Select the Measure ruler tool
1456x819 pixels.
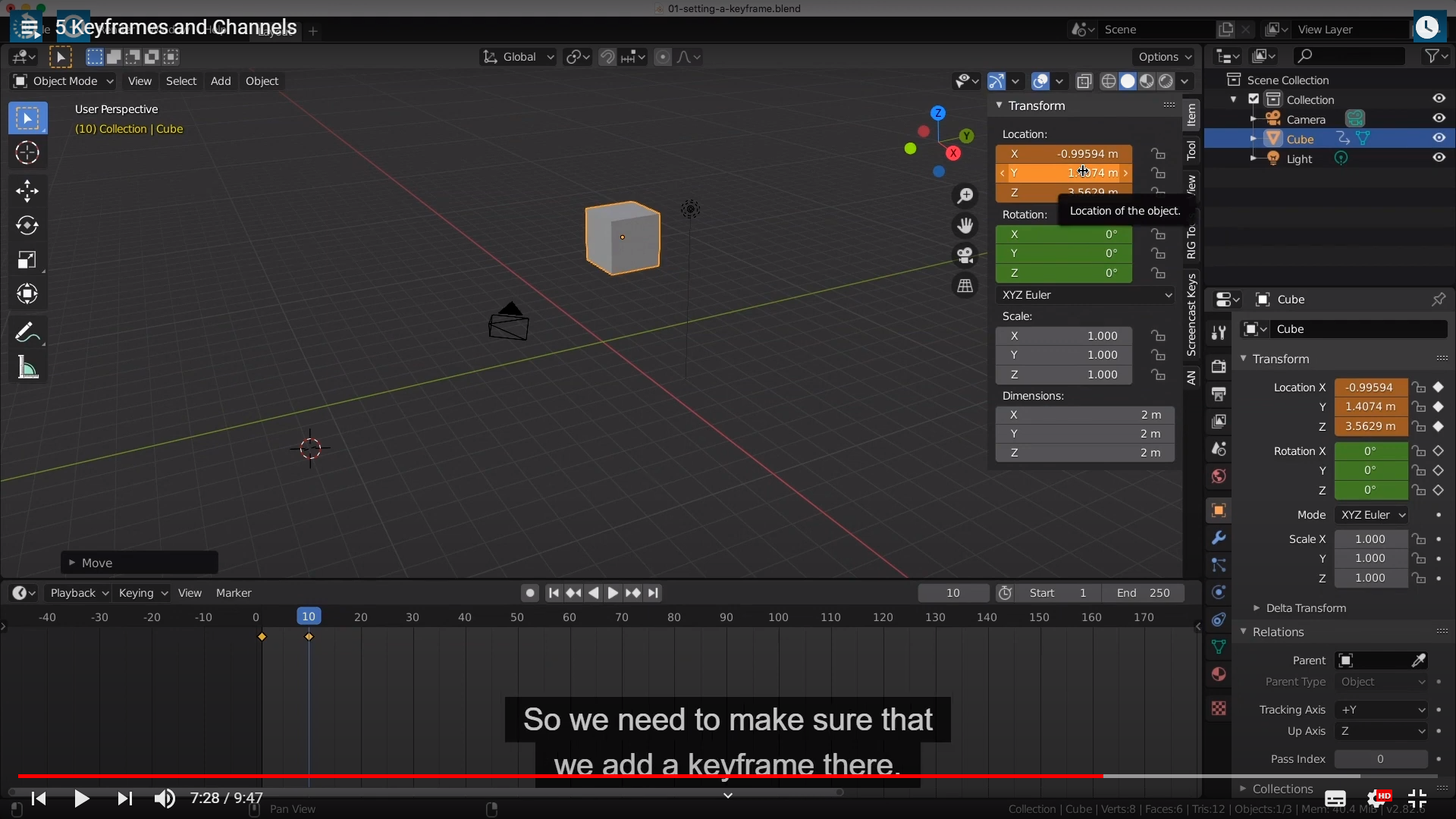(27, 369)
